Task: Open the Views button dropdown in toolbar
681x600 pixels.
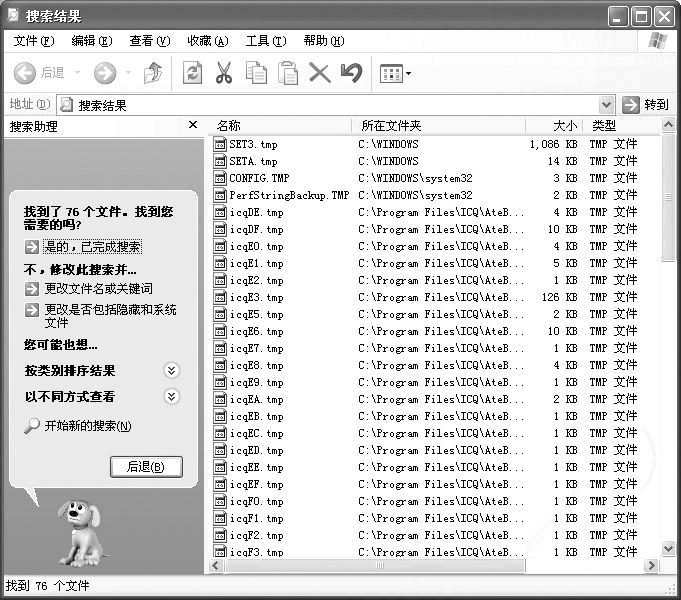Action: pos(396,73)
